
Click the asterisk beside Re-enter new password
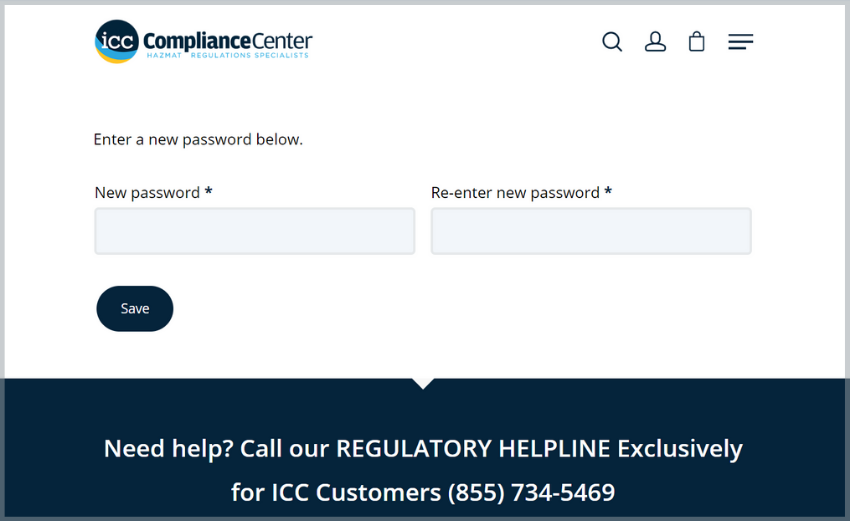(608, 192)
